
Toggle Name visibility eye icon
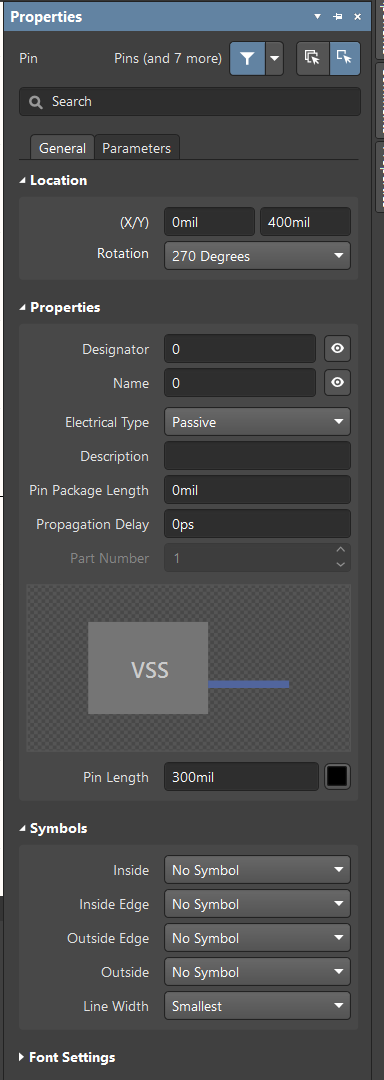point(337,382)
